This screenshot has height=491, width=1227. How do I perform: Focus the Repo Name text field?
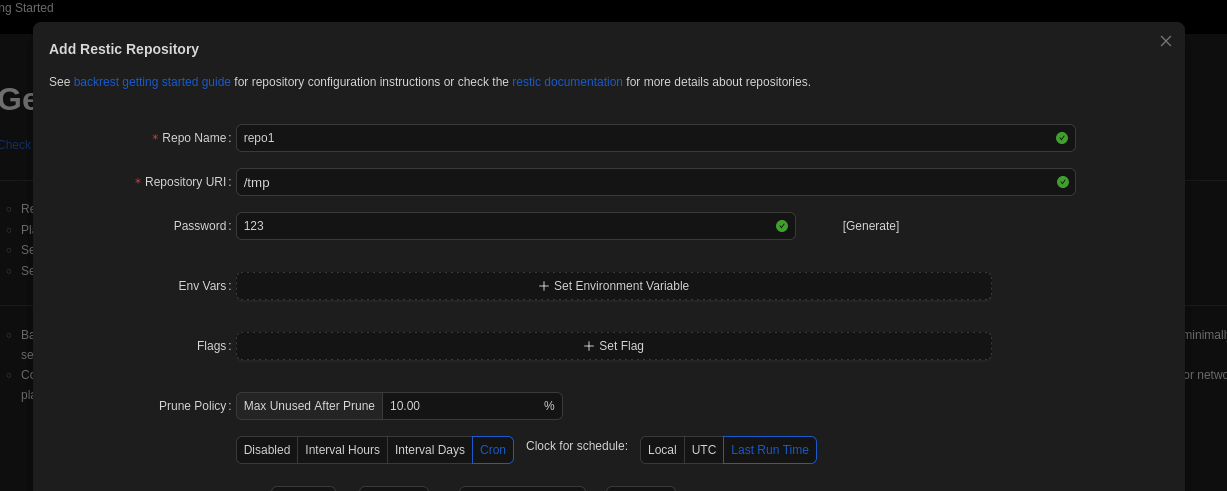coord(640,138)
